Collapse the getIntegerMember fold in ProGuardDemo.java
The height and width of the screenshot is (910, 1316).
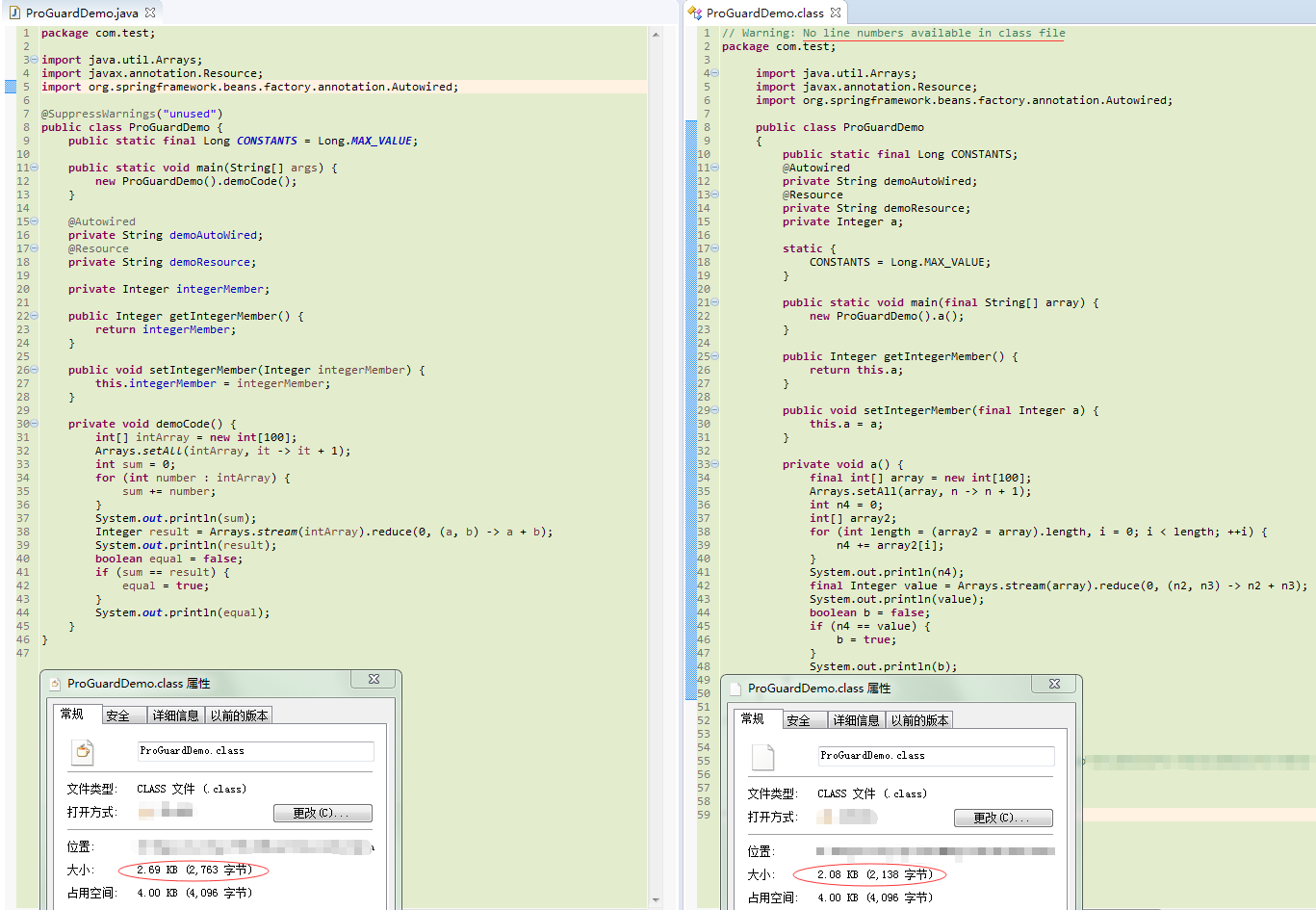[x=36, y=316]
